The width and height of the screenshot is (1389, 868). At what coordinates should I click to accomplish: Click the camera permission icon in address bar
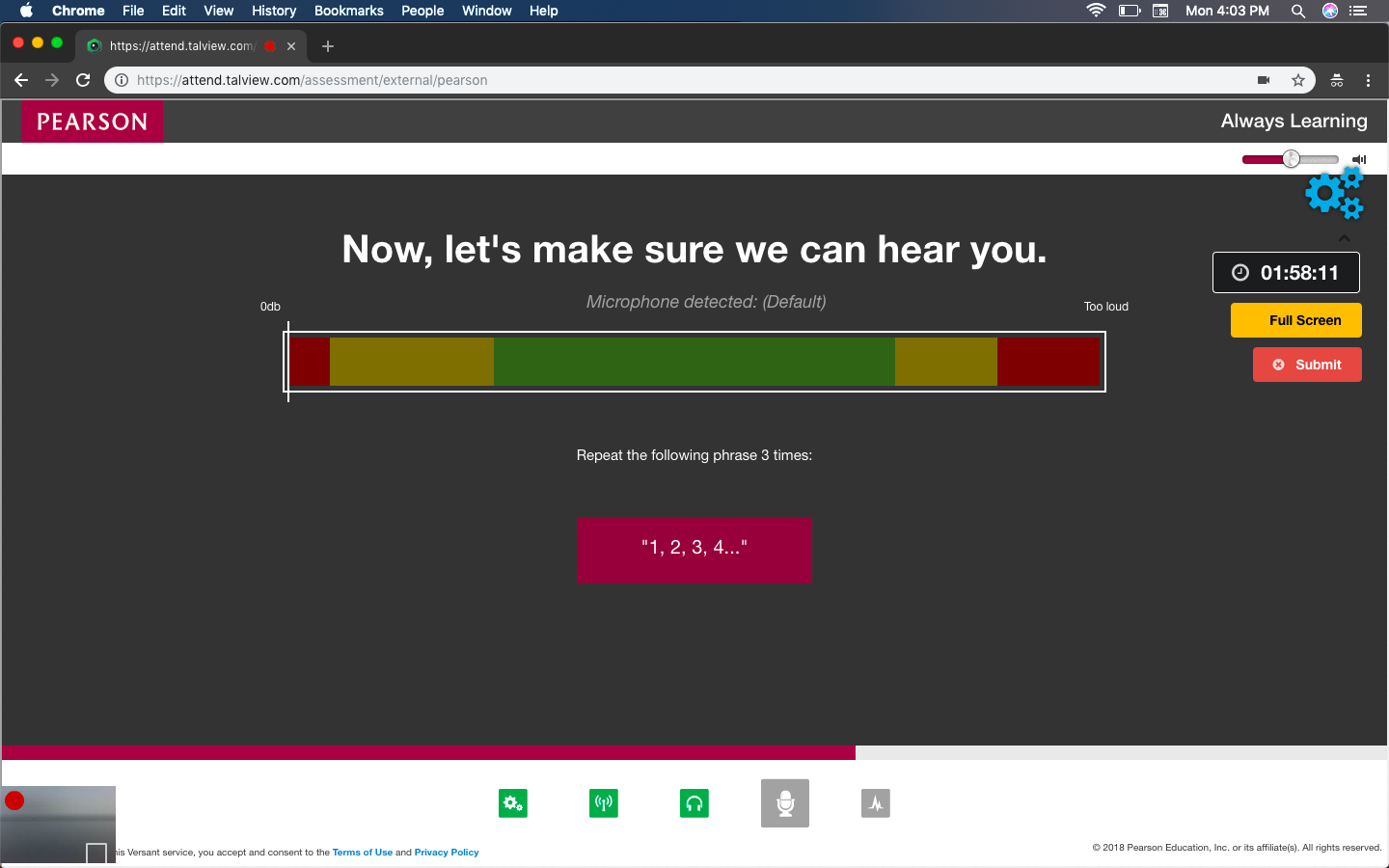1264,80
